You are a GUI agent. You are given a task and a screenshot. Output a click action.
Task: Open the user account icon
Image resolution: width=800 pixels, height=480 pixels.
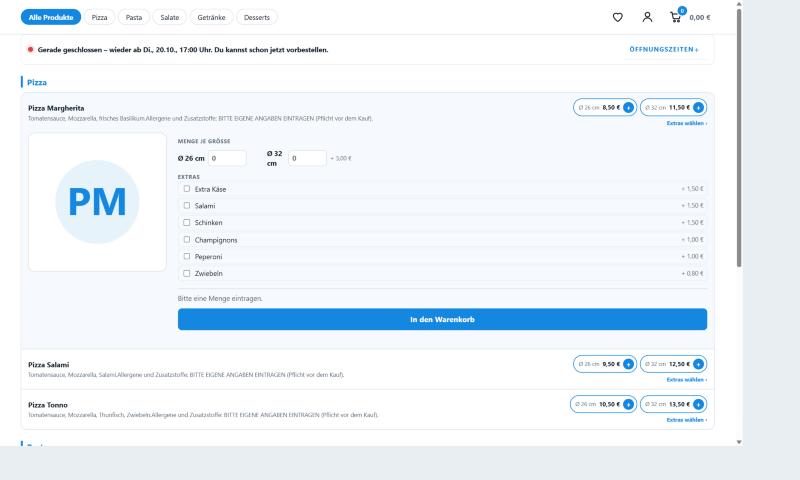647,17
